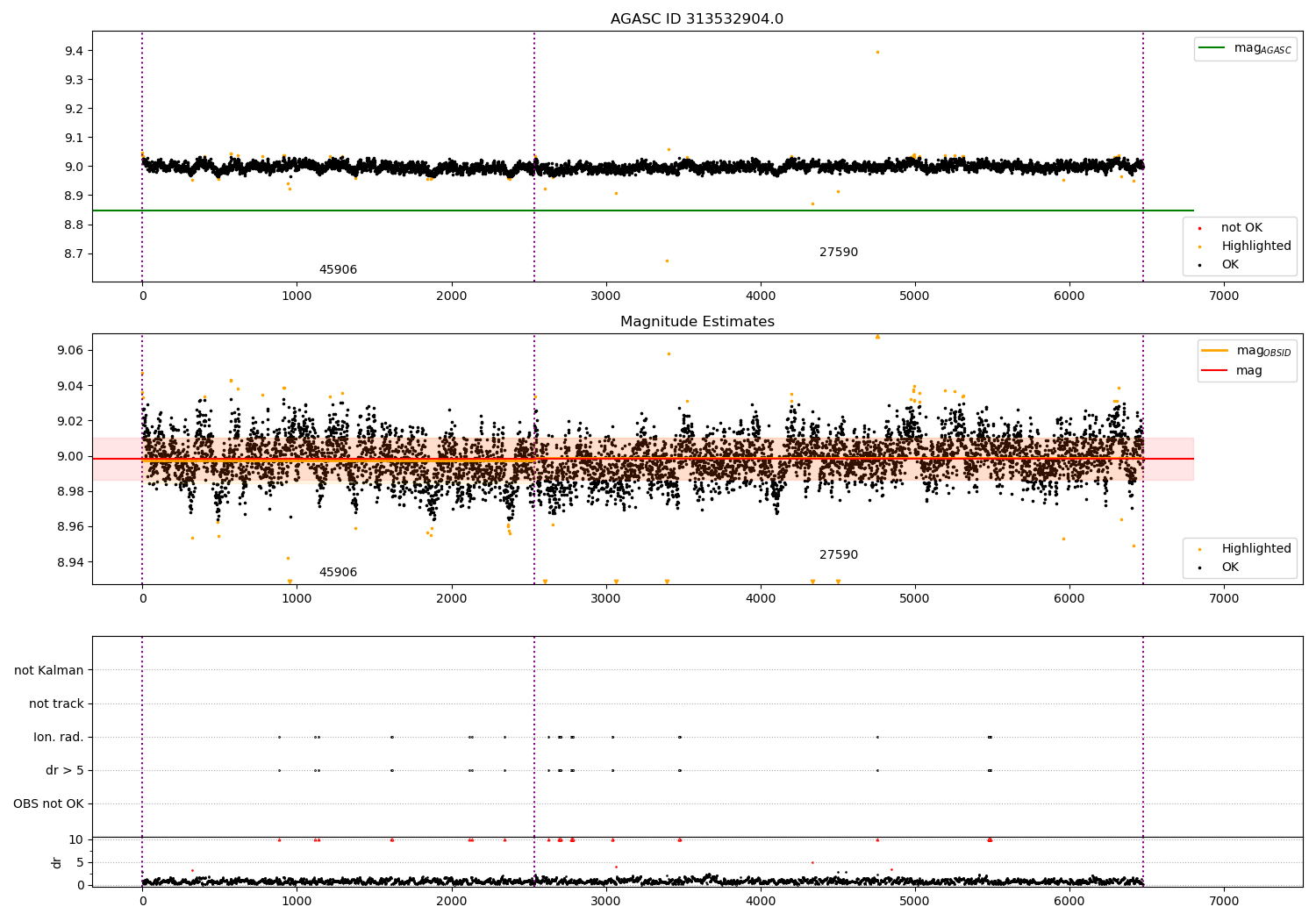Click the 9.2 y-axis tick label
1316x921 pixels.
74,109
